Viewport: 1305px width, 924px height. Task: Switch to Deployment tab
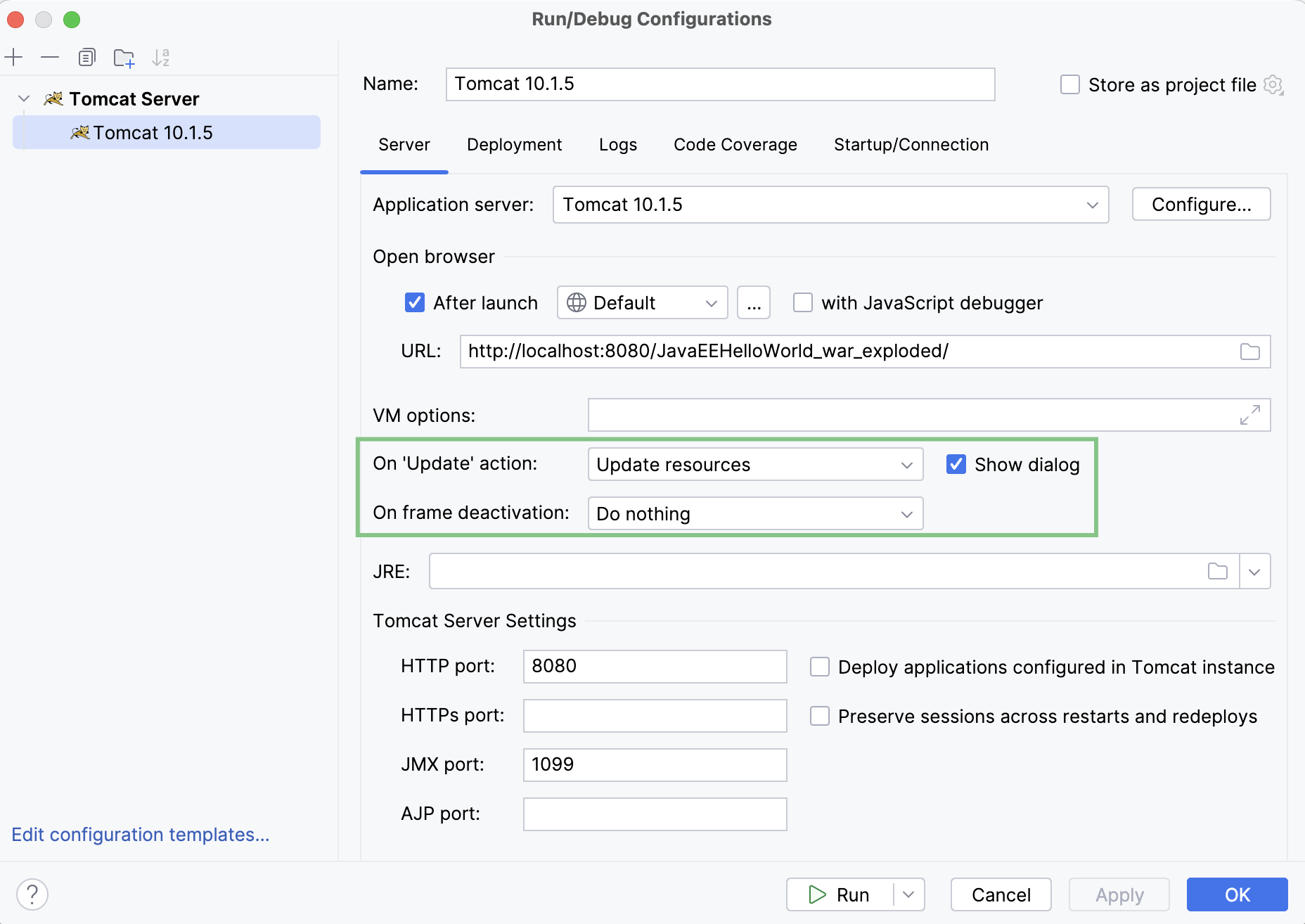[514, 145]
